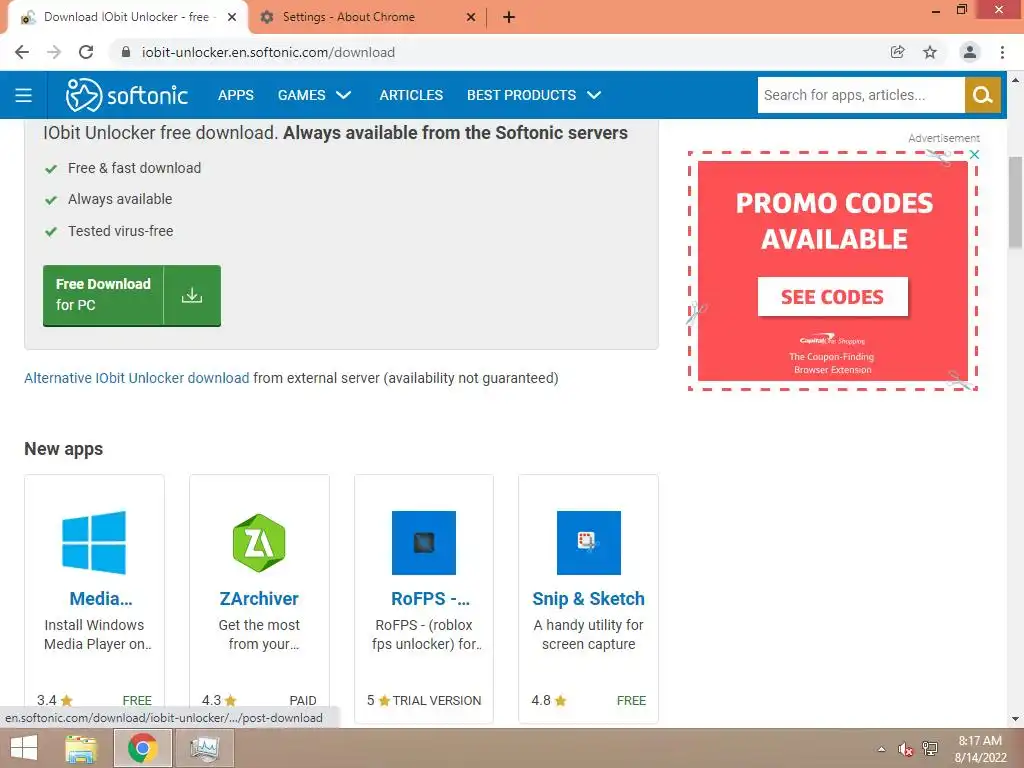View site security padlock info
This screenshot has height=768, width=1024.
pyautogui.click(x=126, y=52)
